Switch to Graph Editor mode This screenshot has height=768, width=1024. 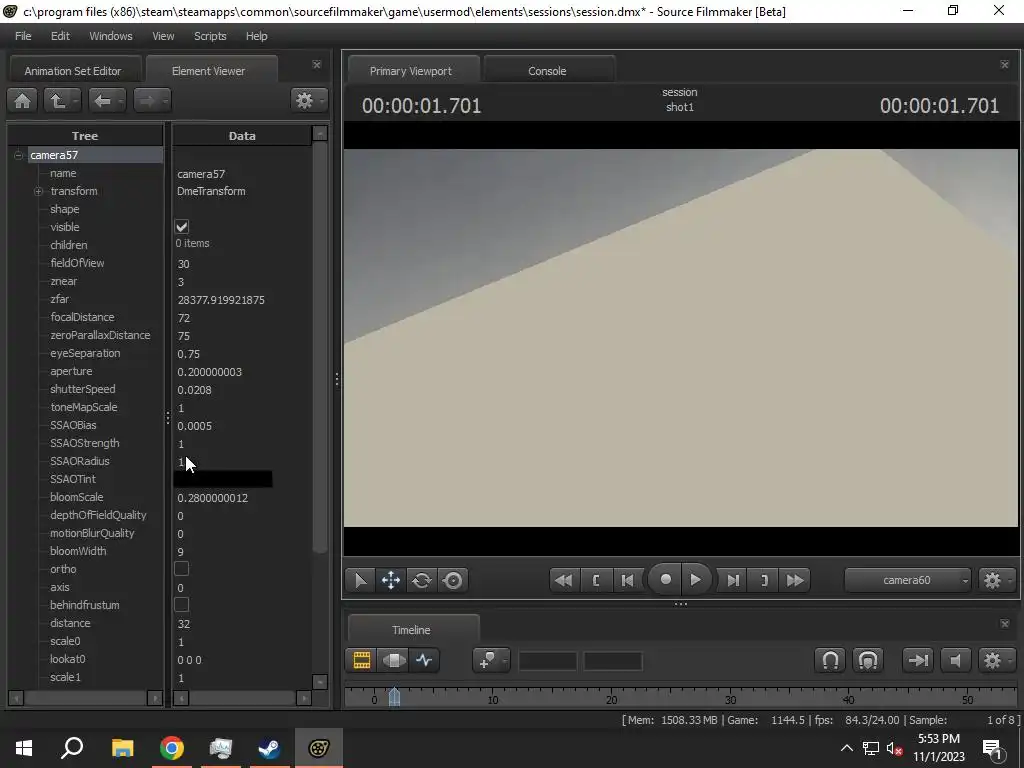pos(424,660)
